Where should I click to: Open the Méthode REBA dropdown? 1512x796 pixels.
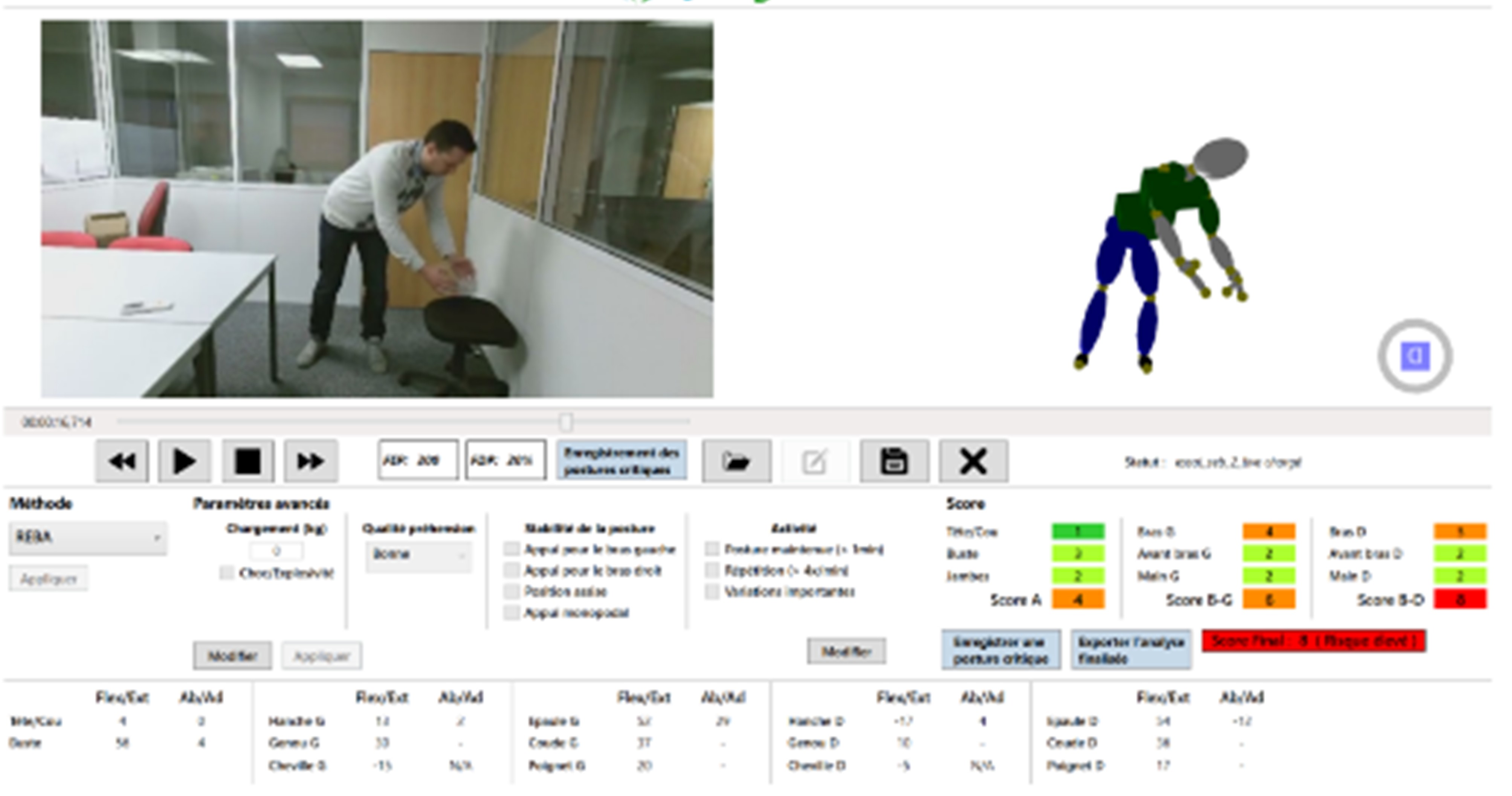click(x=88, y=538)
